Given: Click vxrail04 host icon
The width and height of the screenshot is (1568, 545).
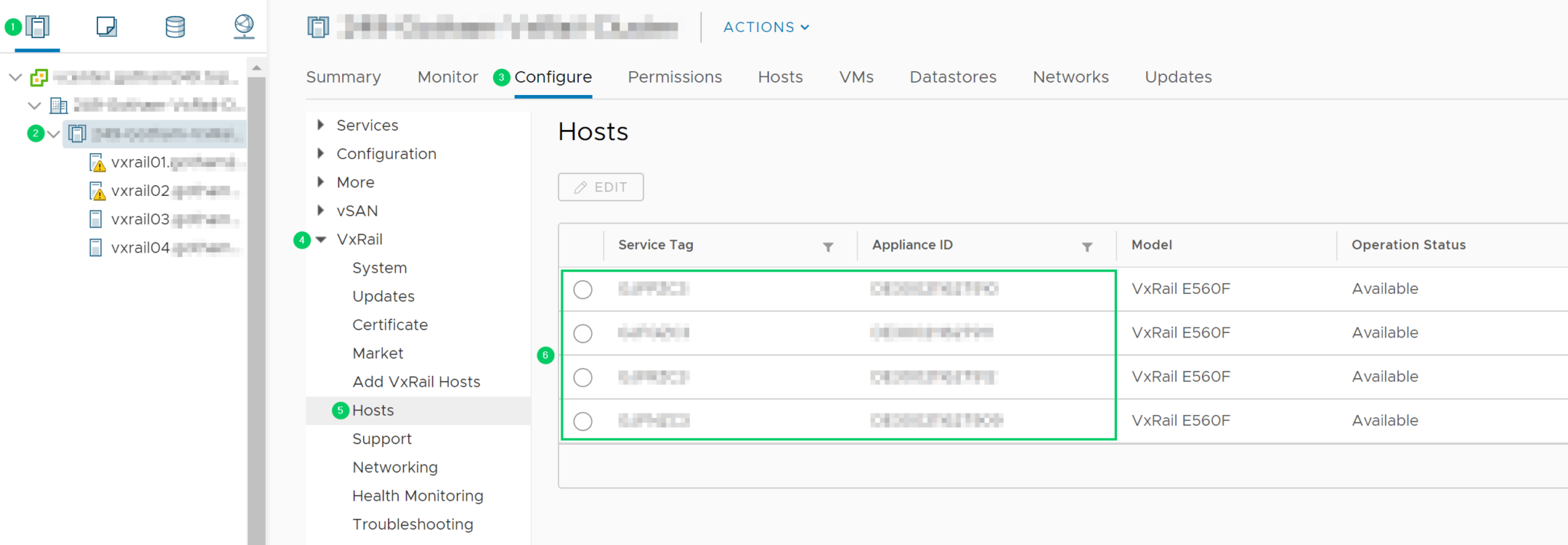Looking at the screenshot, I should click(96, 247).
